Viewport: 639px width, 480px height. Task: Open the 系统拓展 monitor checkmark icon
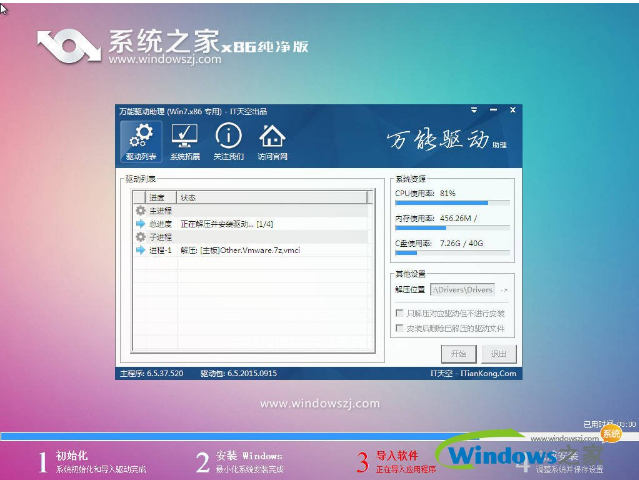(185, 141)
